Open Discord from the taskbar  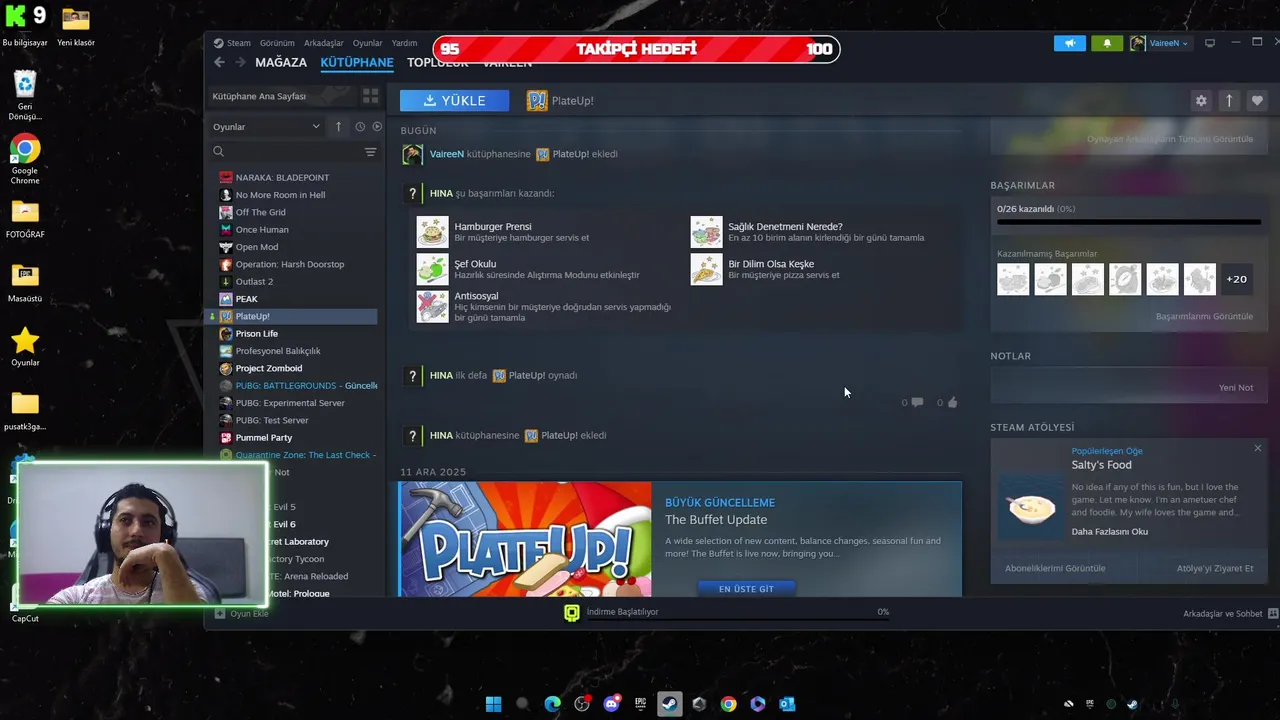pos(611,704)
